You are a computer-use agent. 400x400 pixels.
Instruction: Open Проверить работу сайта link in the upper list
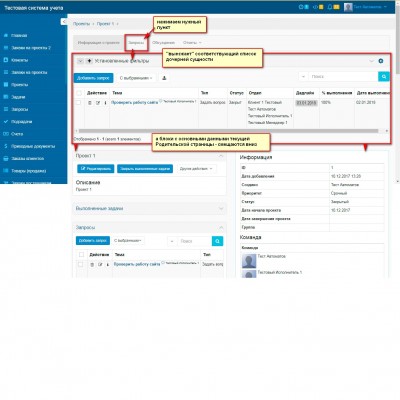[x=134, y=103]
